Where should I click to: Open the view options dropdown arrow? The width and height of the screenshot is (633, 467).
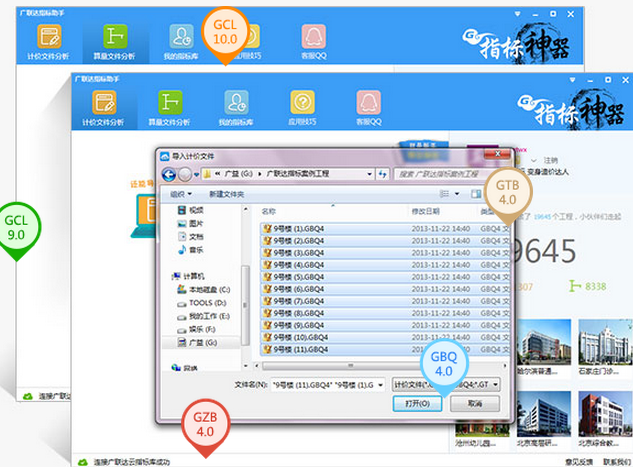(x=457, y=194)
